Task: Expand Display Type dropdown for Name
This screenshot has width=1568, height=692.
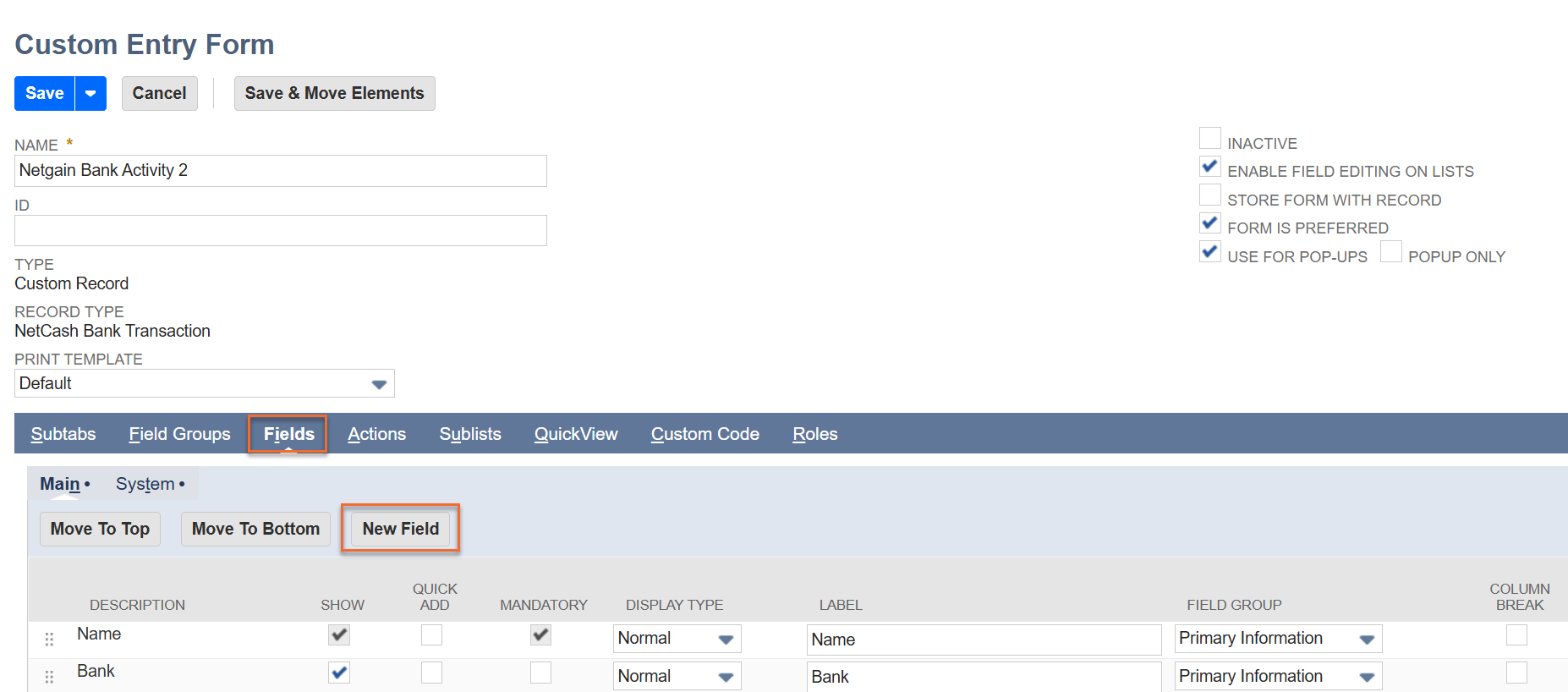Action: pos(725,640)
